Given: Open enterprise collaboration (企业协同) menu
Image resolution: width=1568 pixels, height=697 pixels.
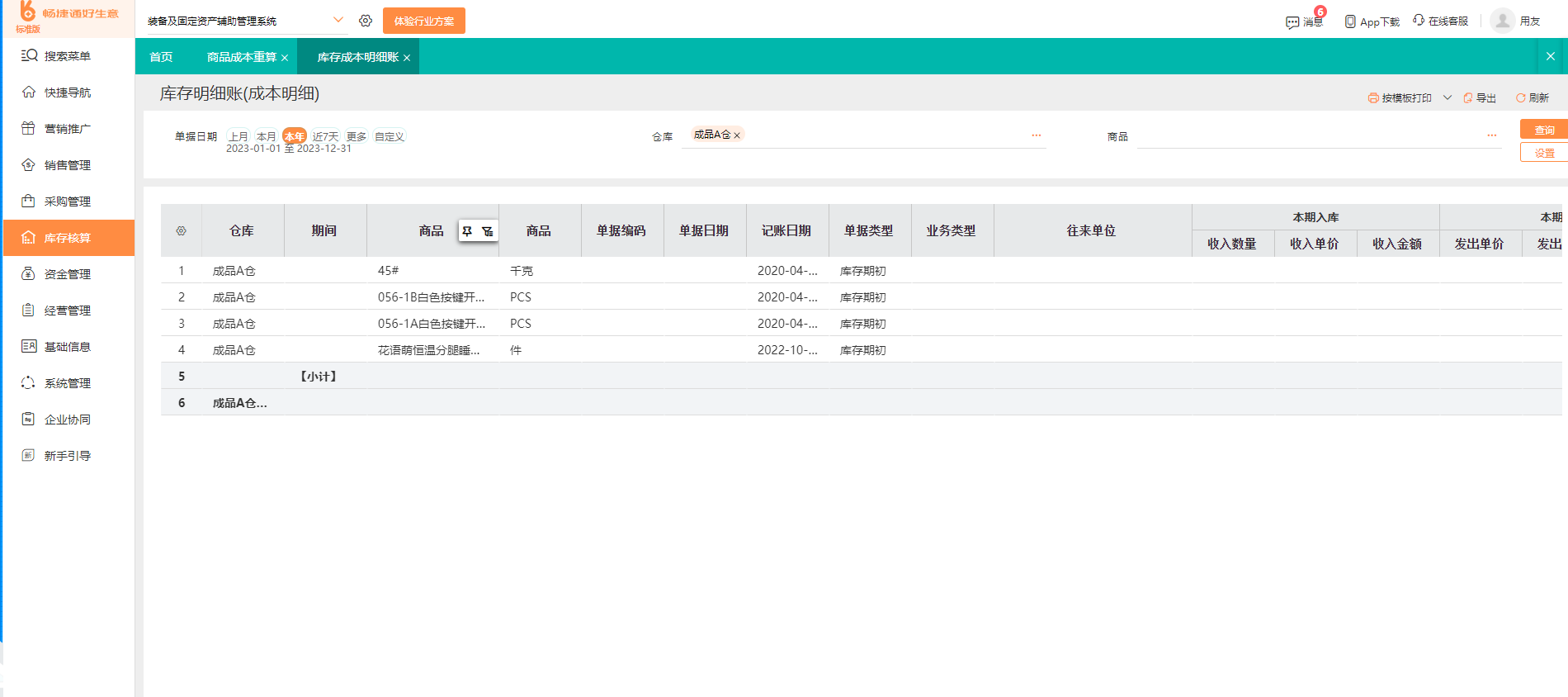Looking at the screenshot, I should 67,420.
